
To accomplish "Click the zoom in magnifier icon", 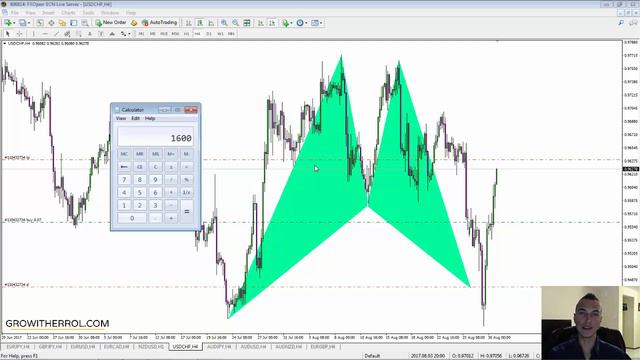I will tap(224, 23).
